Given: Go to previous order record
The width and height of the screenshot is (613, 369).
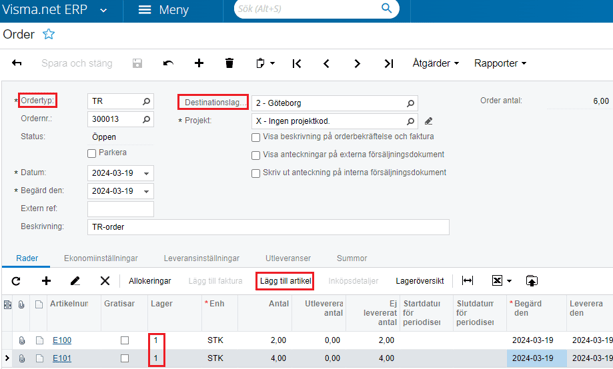Looking at the screenshot, I should pyautogui.click(x=326, y=63).
